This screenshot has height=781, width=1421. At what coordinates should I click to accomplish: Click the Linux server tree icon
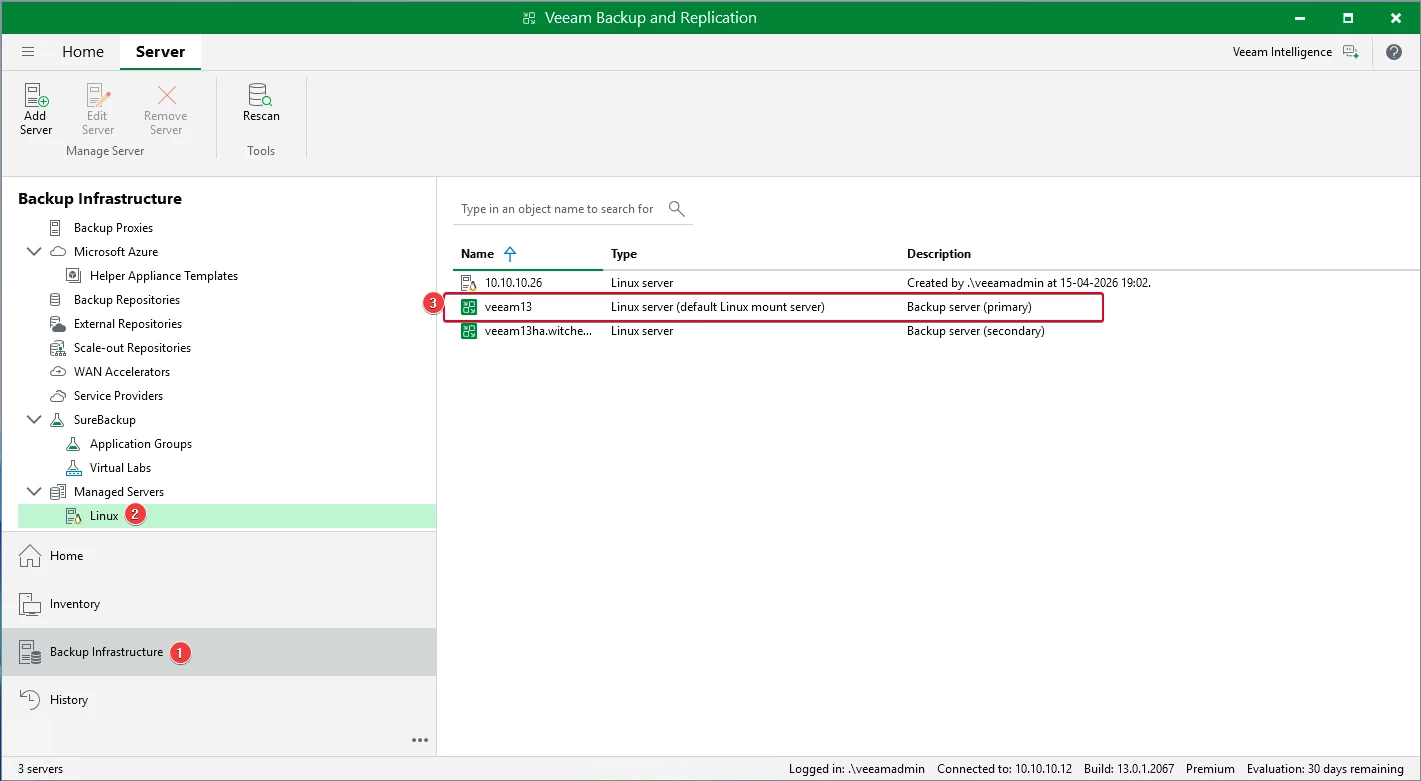pyautogui.click(x=73, y=516)
